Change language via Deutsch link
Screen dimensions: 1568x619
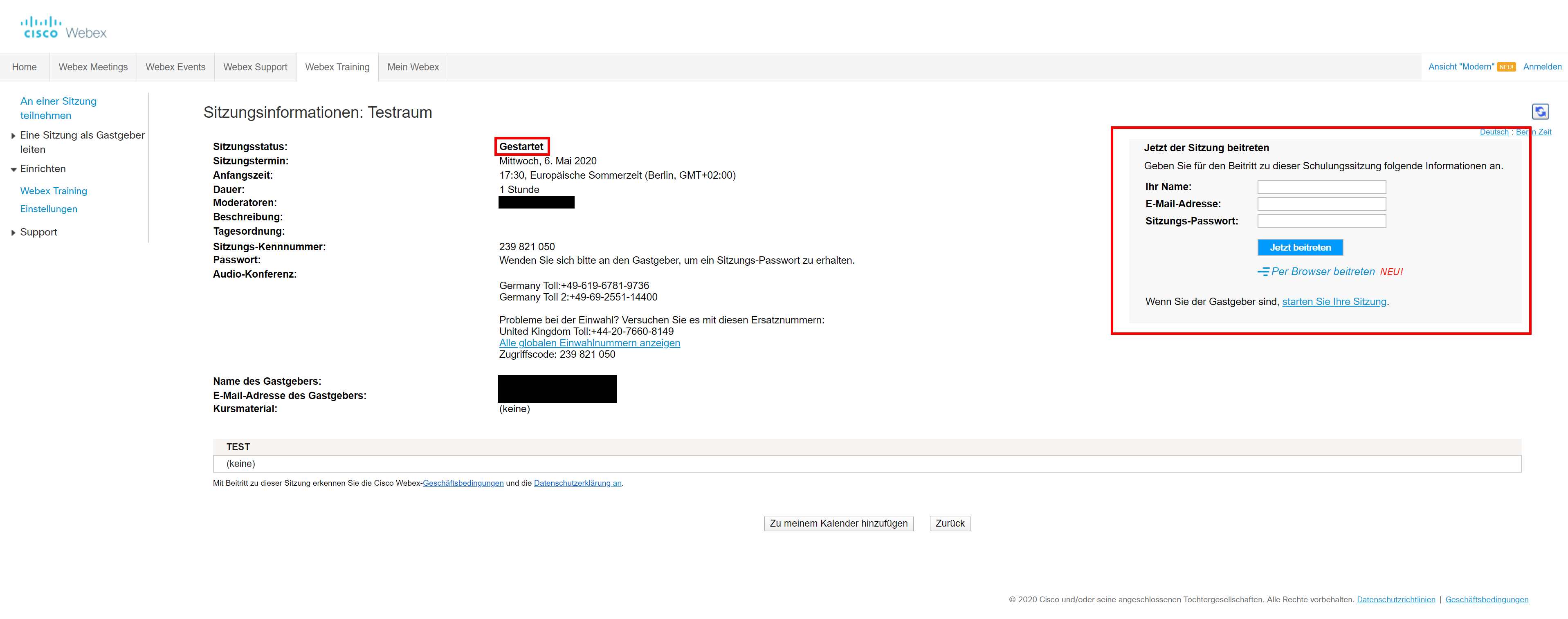[1494, 132]
